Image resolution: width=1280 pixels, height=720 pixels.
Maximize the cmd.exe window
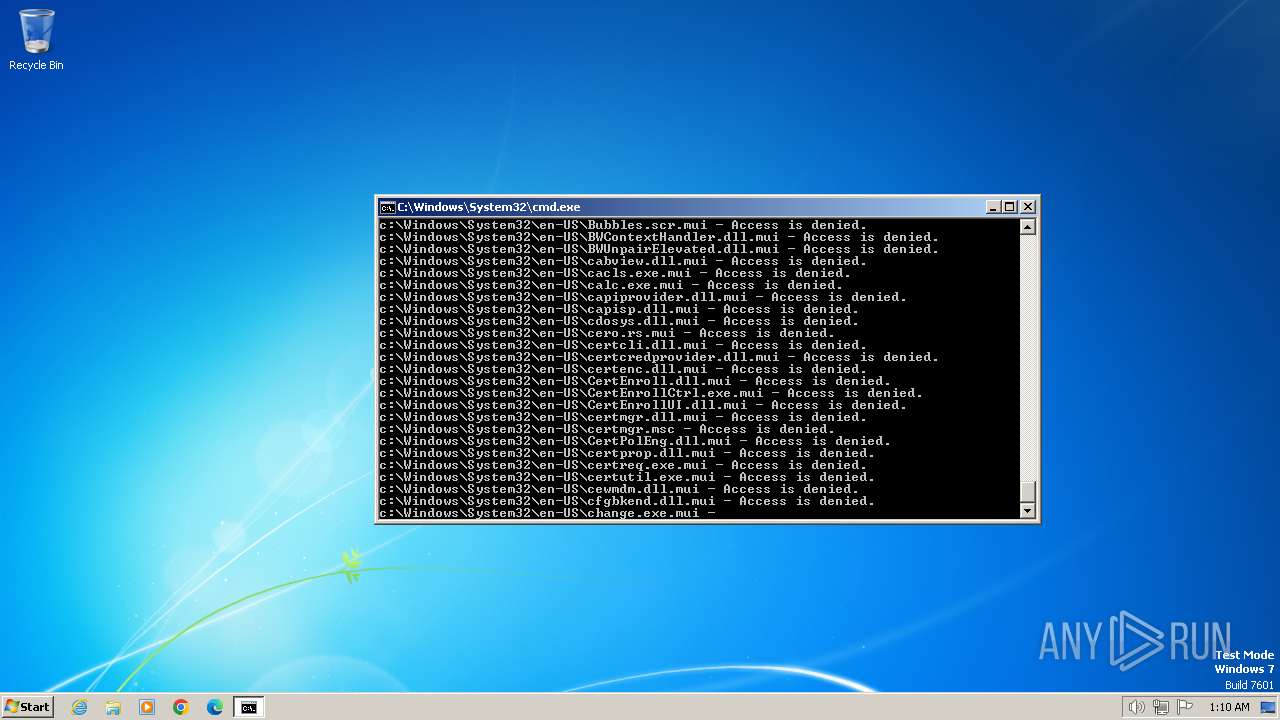(x=1010, y=207)
